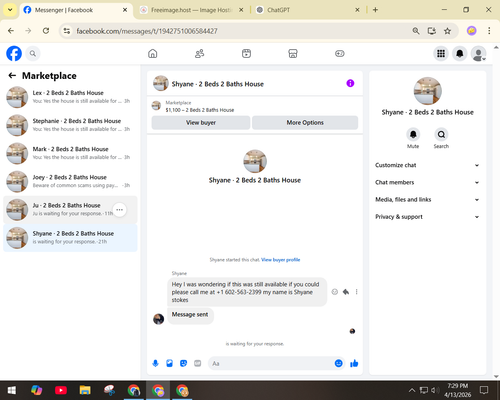500x400 pixels.
Task: Open the Reels video icon
Action: click(x=246, y=53)
